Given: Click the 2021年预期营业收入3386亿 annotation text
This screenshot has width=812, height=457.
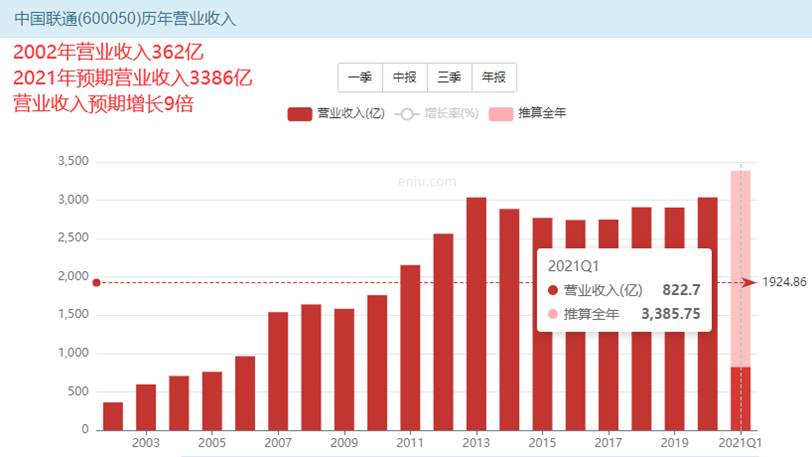Looking at the screenshot, I should click(133, 78).
